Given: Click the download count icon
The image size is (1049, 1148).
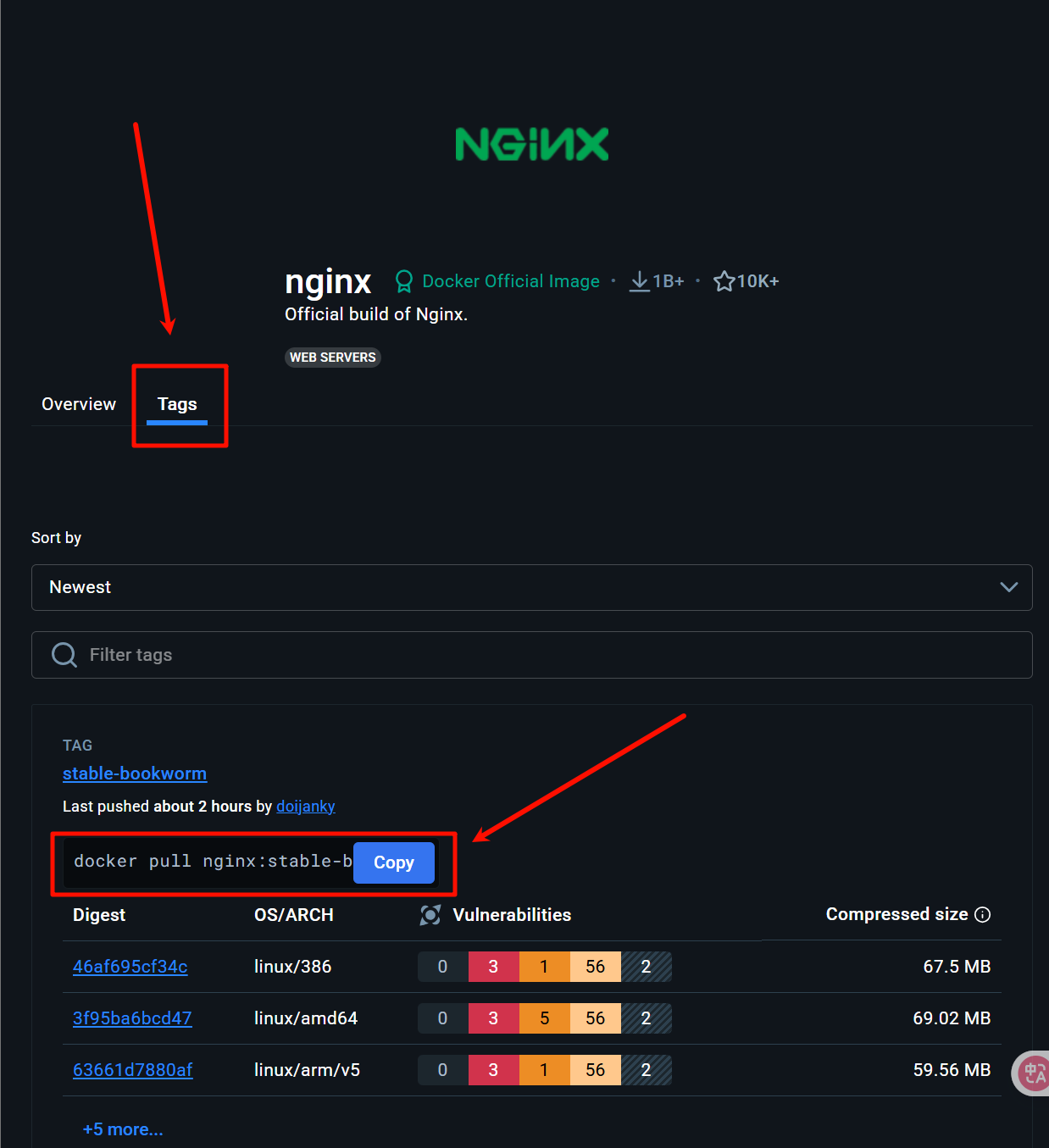Looking at the screenshot, I should (x=639, y=281).
